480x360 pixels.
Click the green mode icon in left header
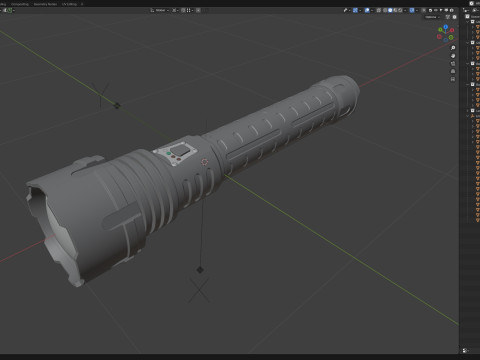pos(9,10)
